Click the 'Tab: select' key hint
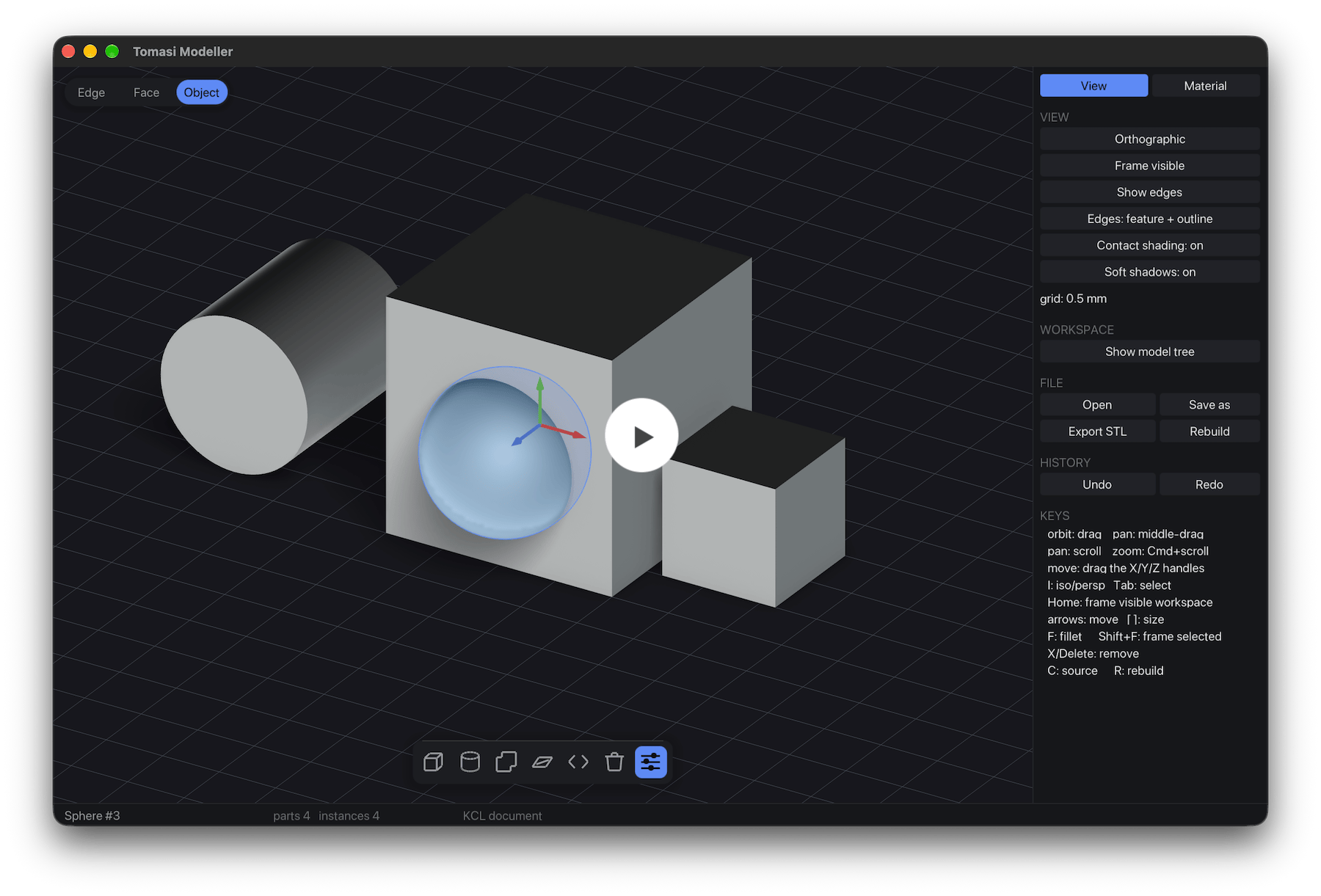Screen dimensions: 1321x896 pos(1142,585)
